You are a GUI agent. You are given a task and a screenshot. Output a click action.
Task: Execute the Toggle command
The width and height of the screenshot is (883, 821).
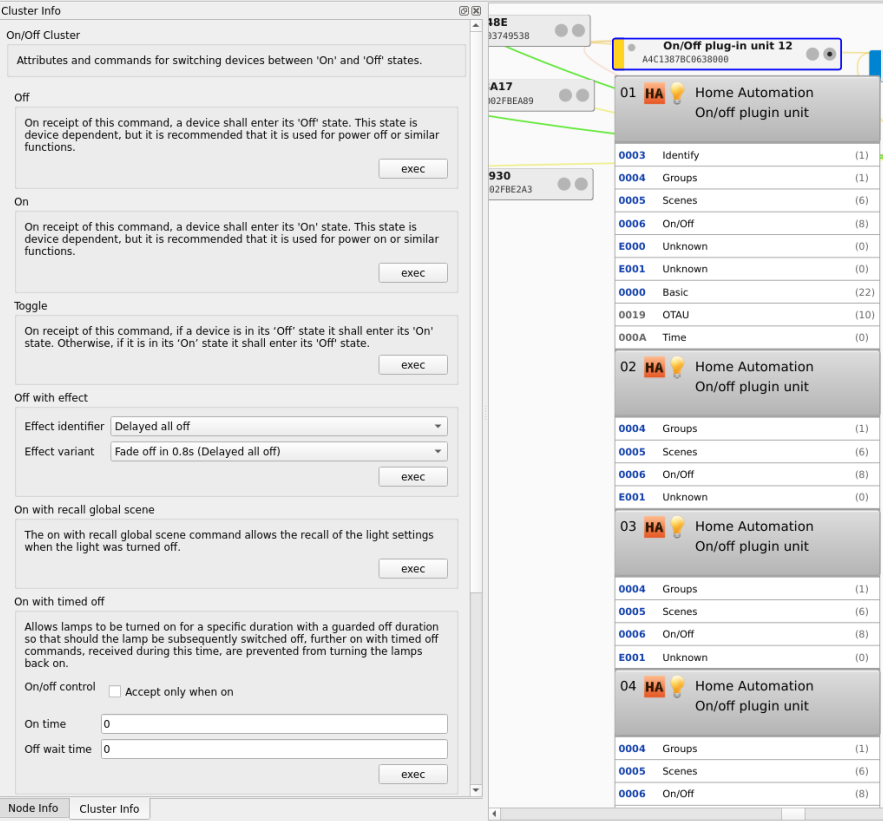[x=413, y=365]
